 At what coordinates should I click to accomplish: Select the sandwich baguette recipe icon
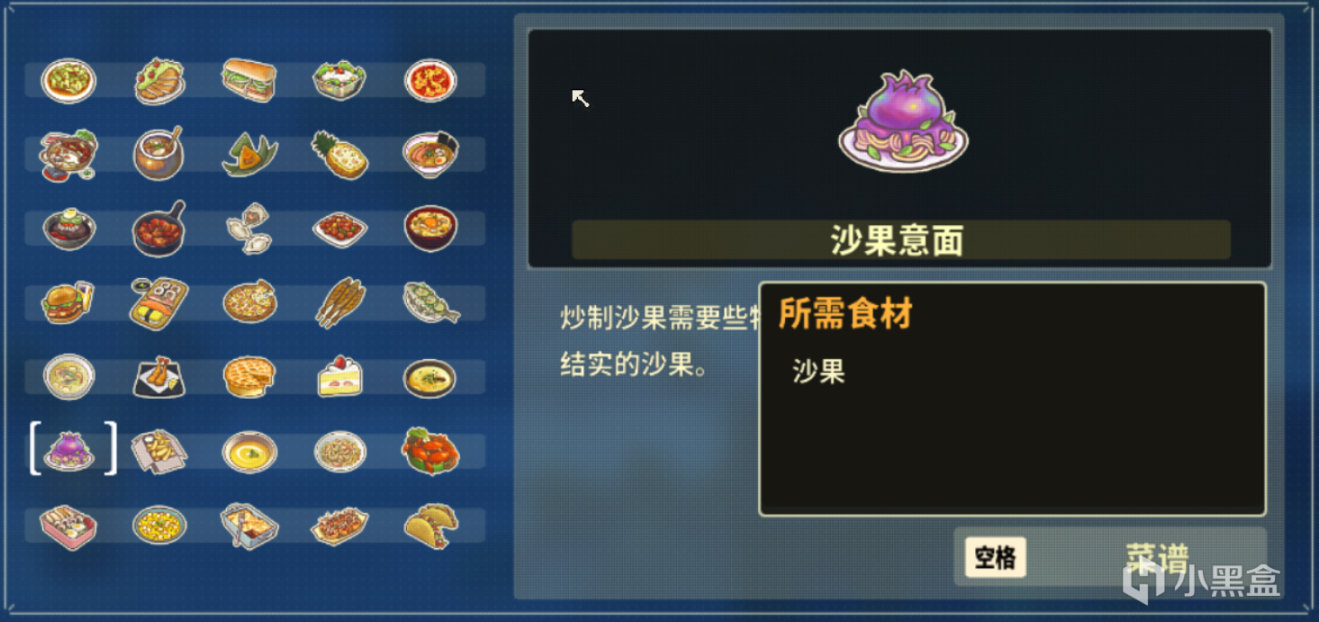[250, 79]
